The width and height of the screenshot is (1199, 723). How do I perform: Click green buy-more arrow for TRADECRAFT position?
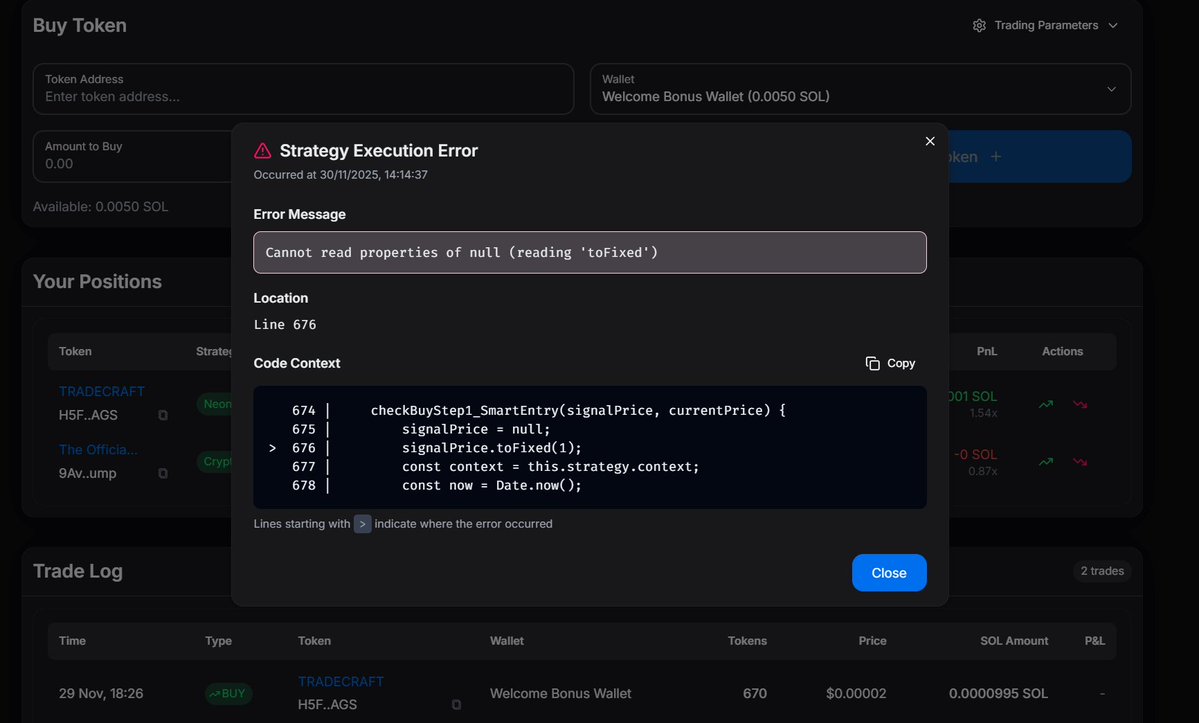[x=1046, y=404]
